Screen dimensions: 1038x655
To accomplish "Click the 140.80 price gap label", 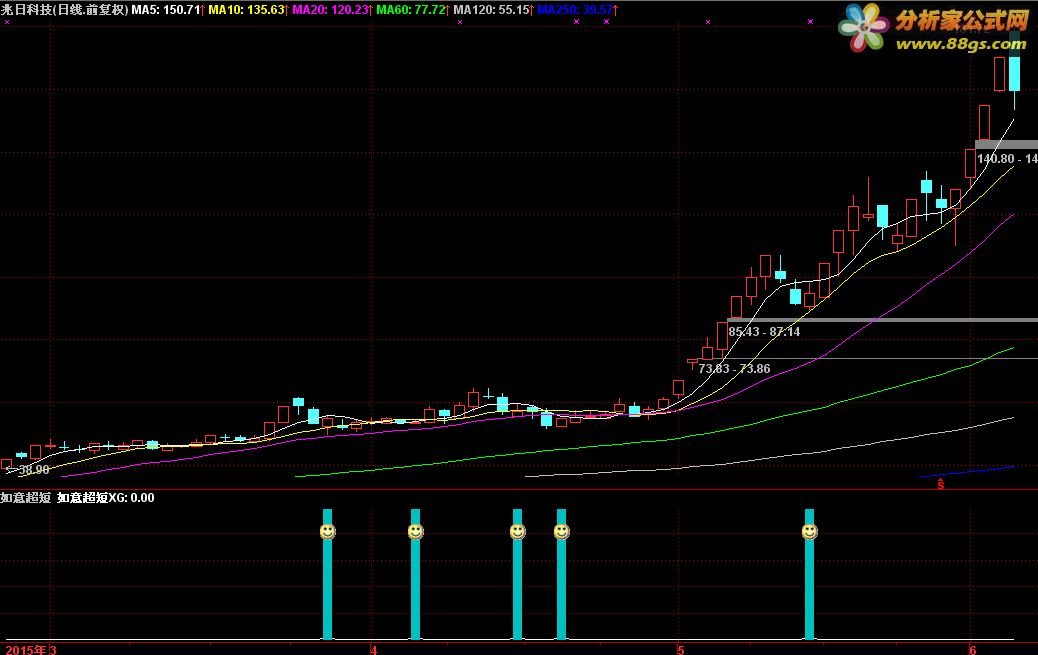I will pyautogui.click(x=1007, y=159).
